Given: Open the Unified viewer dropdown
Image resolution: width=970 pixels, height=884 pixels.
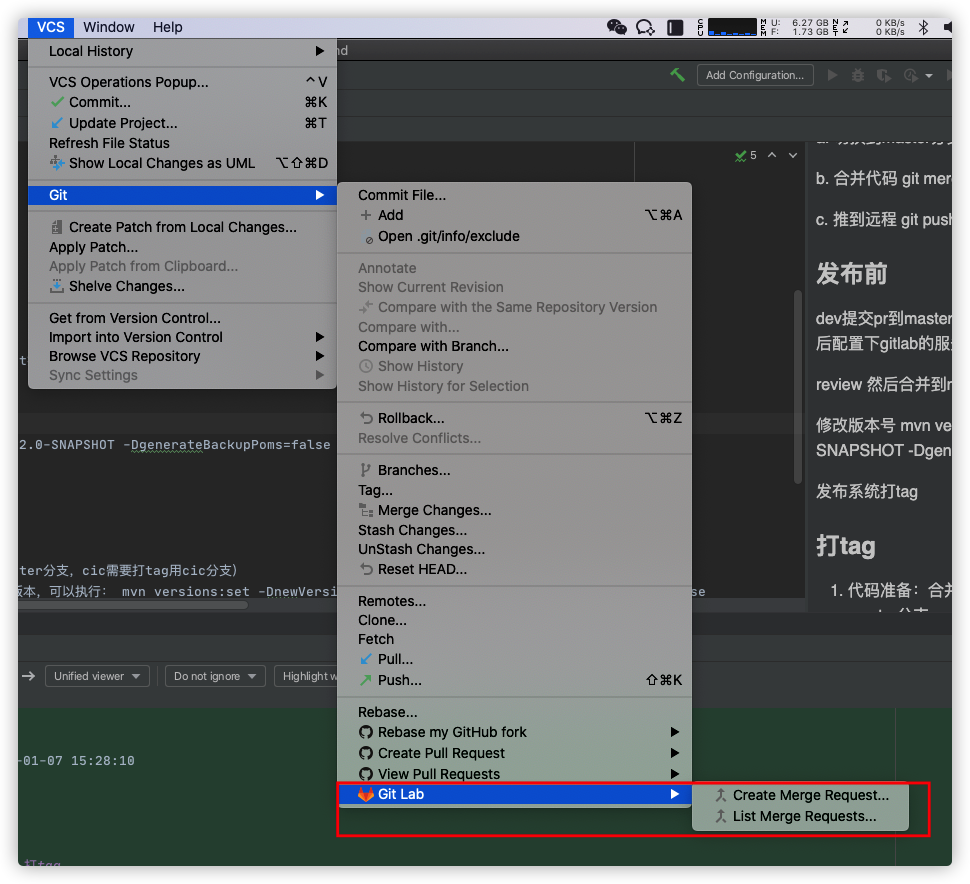Looking at the screenshot, I should pyautogui.click(x=97, y=676).
